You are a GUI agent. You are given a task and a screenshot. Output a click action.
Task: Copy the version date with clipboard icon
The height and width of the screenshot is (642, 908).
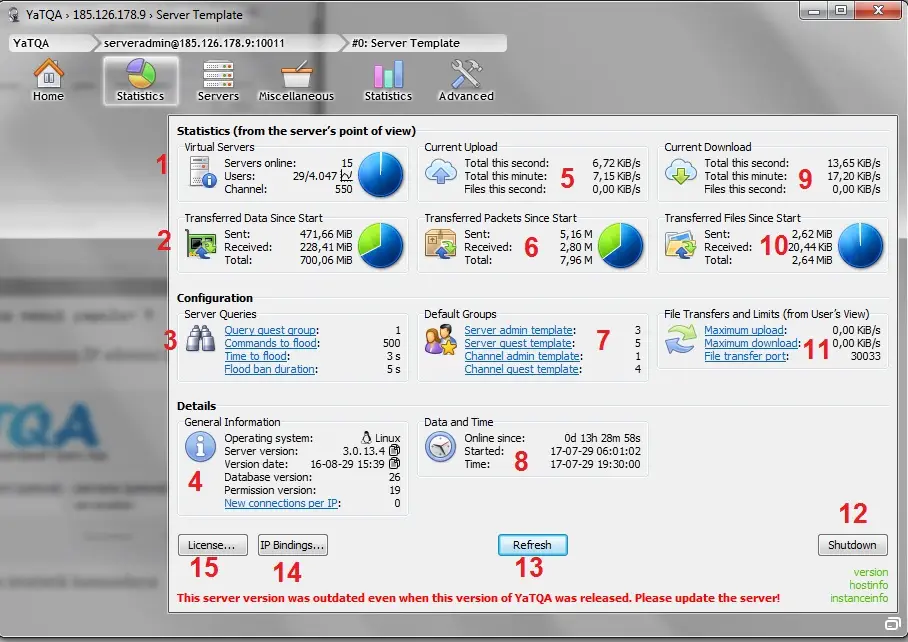[394, 463]
